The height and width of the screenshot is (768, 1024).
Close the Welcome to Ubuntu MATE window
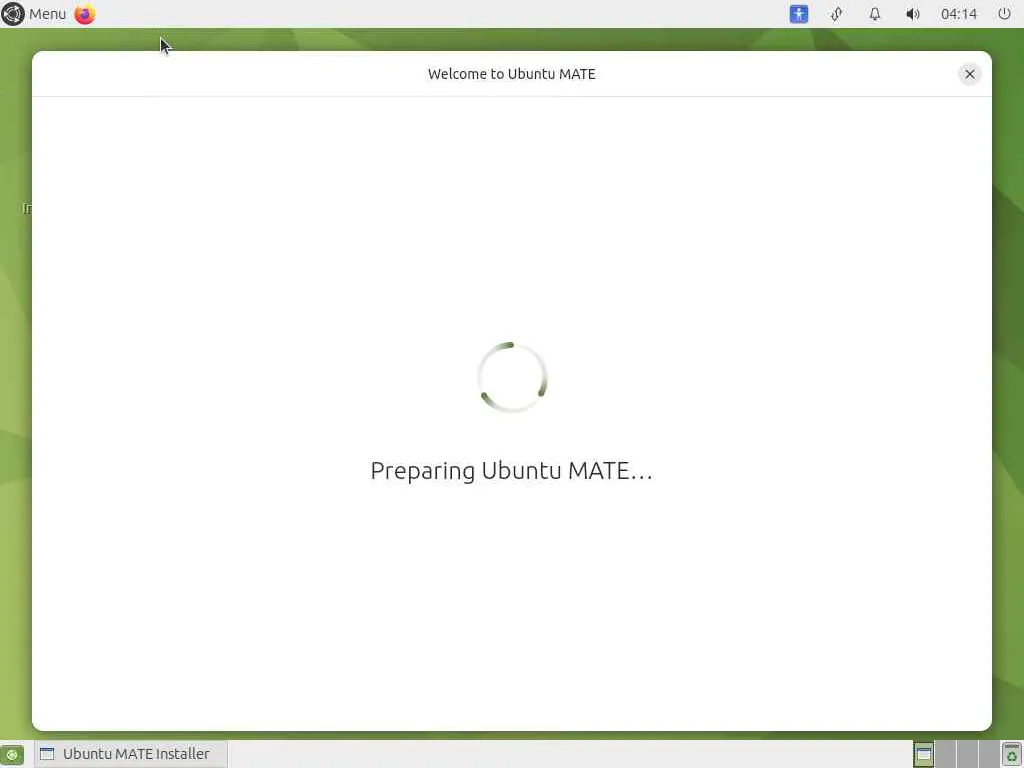pos(970,74)
